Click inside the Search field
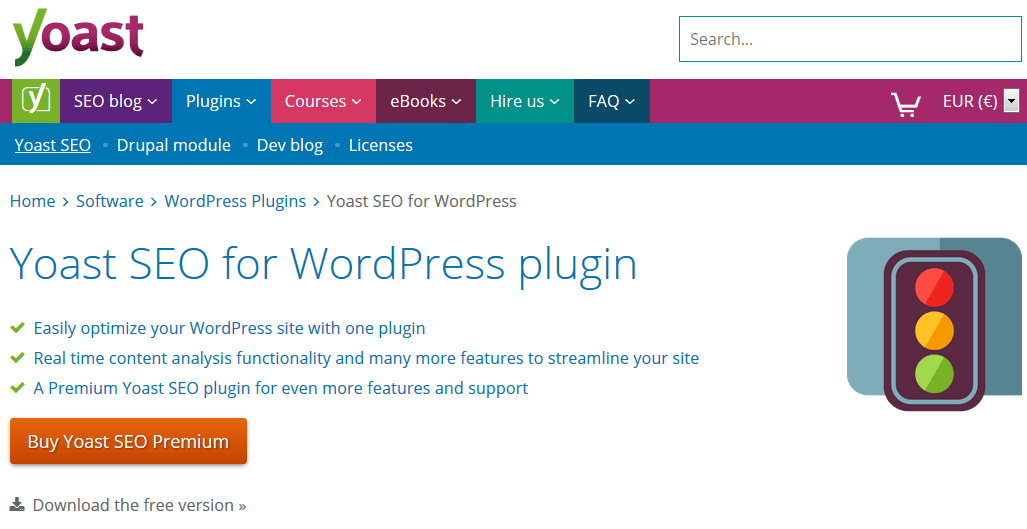This screenshot has height=529, width=1027. point(850,39)
